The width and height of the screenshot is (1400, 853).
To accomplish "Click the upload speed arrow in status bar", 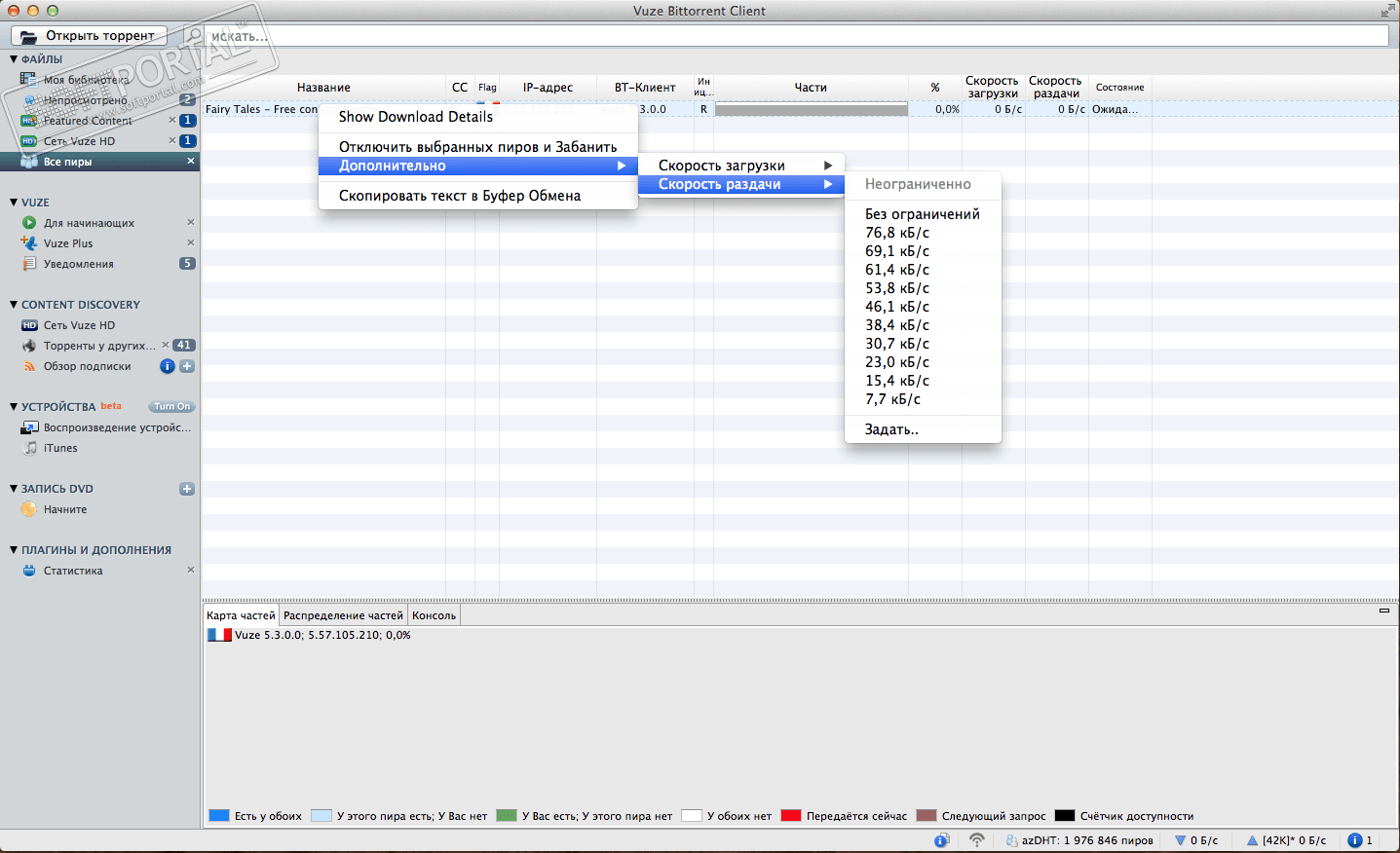I will [x=1252, y=840].
